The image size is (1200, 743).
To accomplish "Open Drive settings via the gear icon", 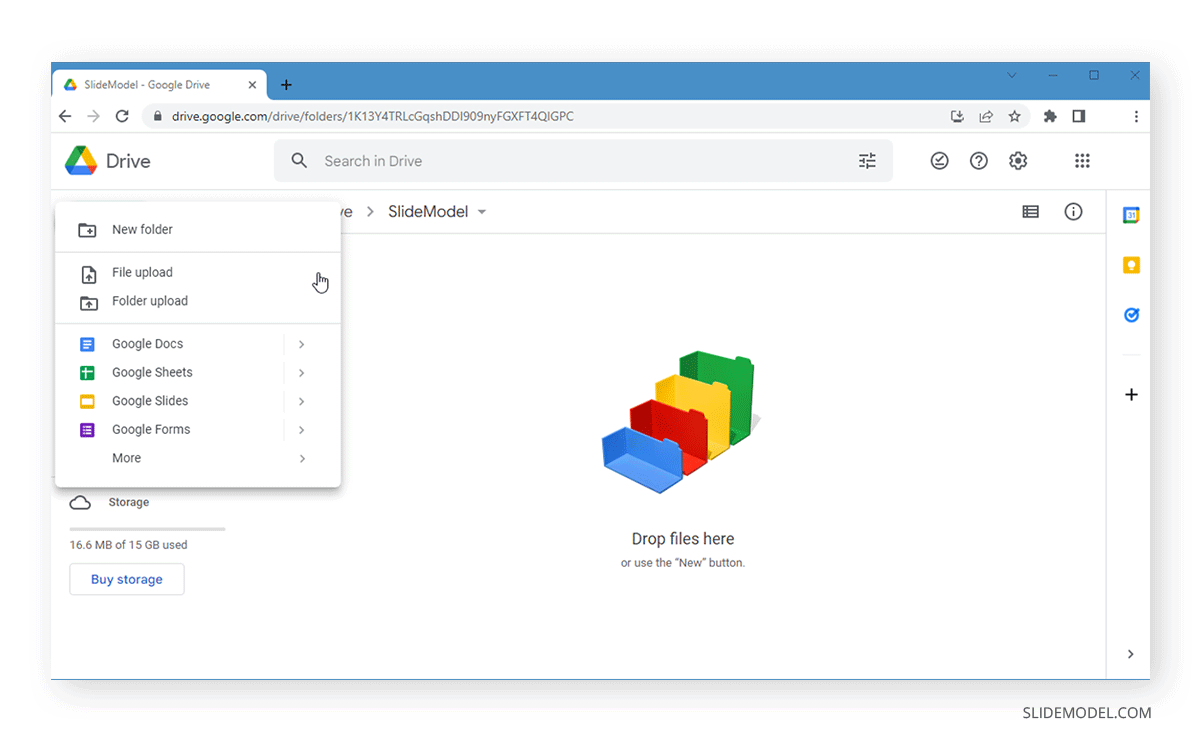I will click(x=1018, y=160).
